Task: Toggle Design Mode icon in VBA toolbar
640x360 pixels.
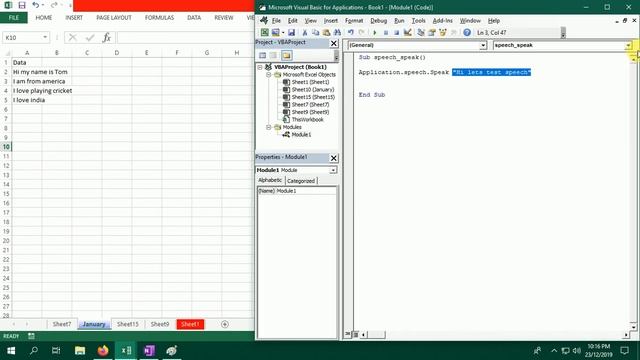Action: coord(407,32)
